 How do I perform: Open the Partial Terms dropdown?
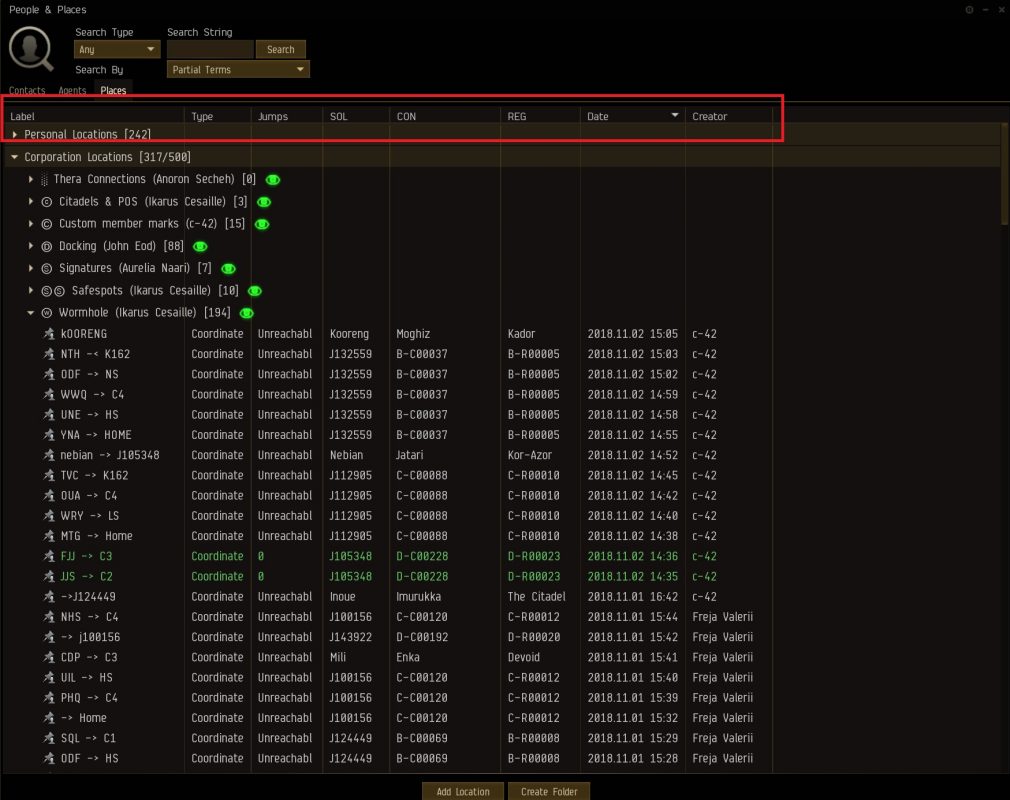tap(238, 70)
